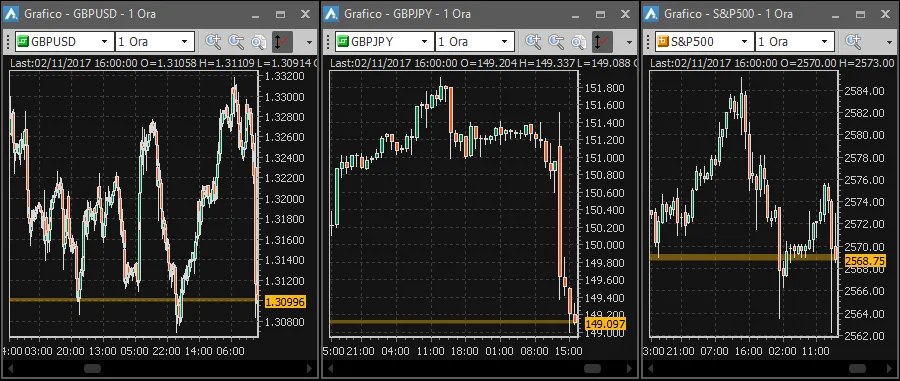Zoom in on the S&P500 chart

click(854, 41)
